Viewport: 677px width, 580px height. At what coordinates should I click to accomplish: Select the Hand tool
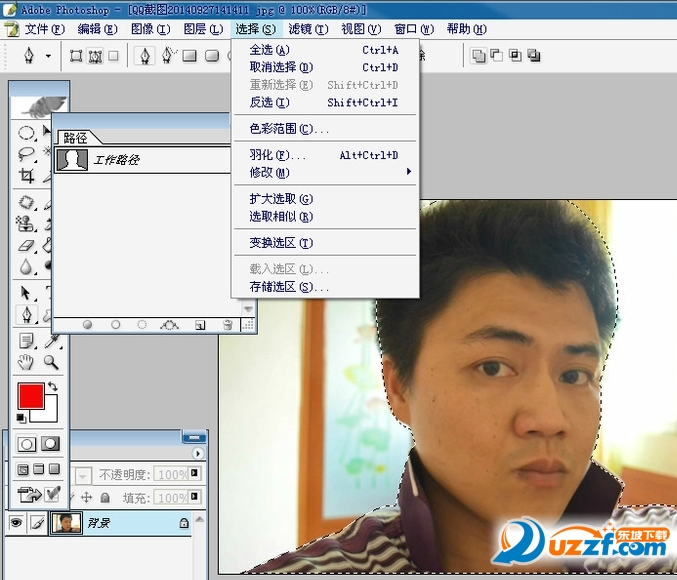[x=27, y=362]
